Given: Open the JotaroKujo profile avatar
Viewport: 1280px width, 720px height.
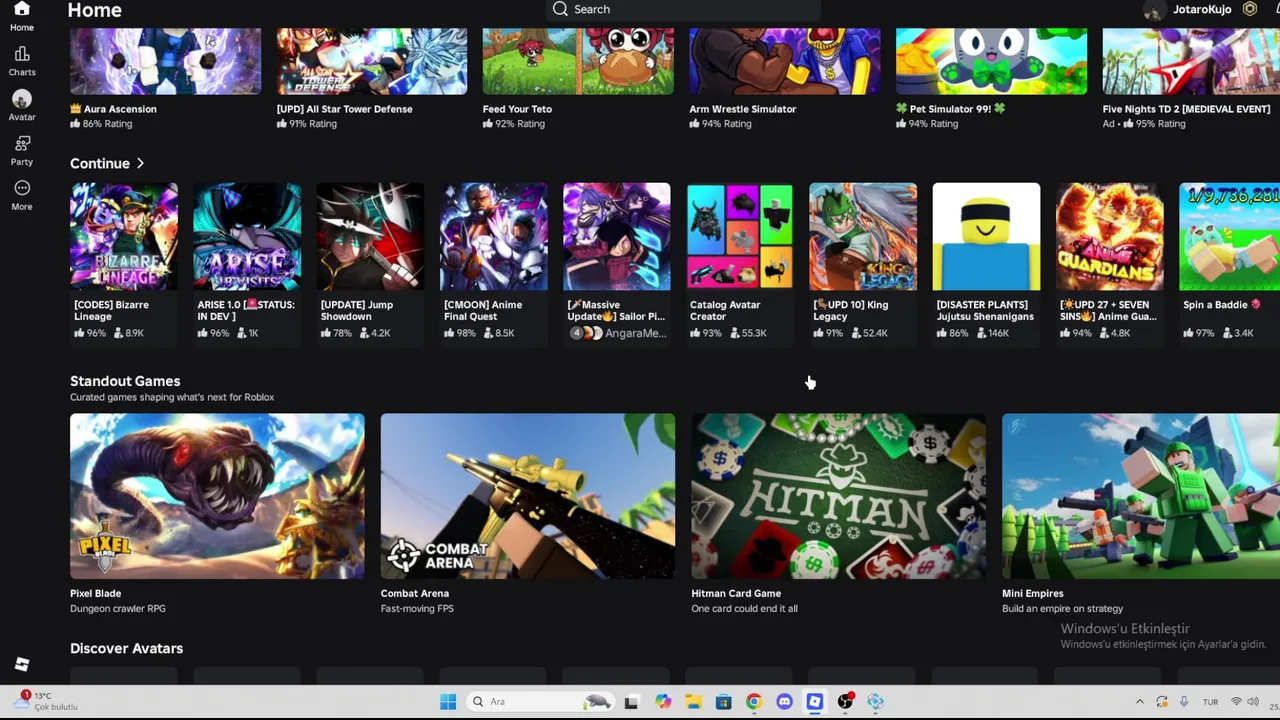Looking at the screenshot, I should pyautogui.click(x=1153, y=10).
